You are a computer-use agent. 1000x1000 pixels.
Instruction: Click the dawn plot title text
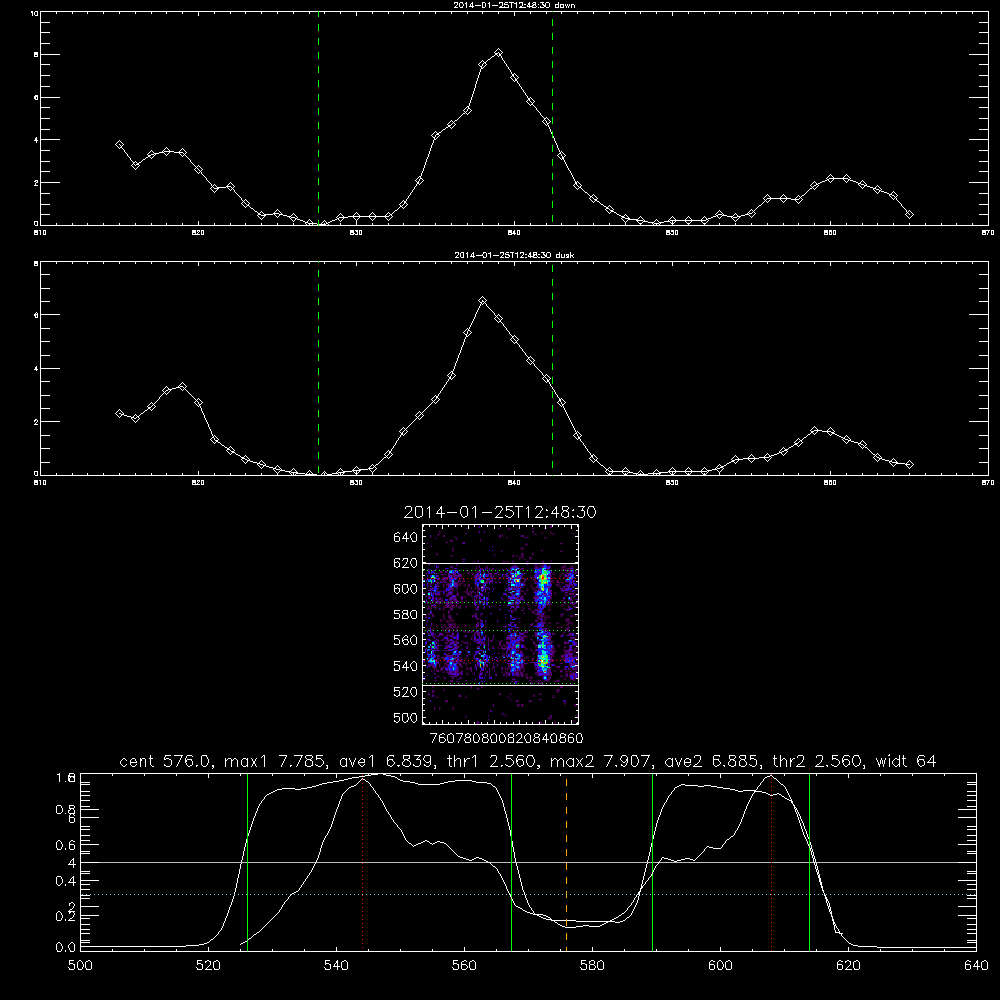514,5
